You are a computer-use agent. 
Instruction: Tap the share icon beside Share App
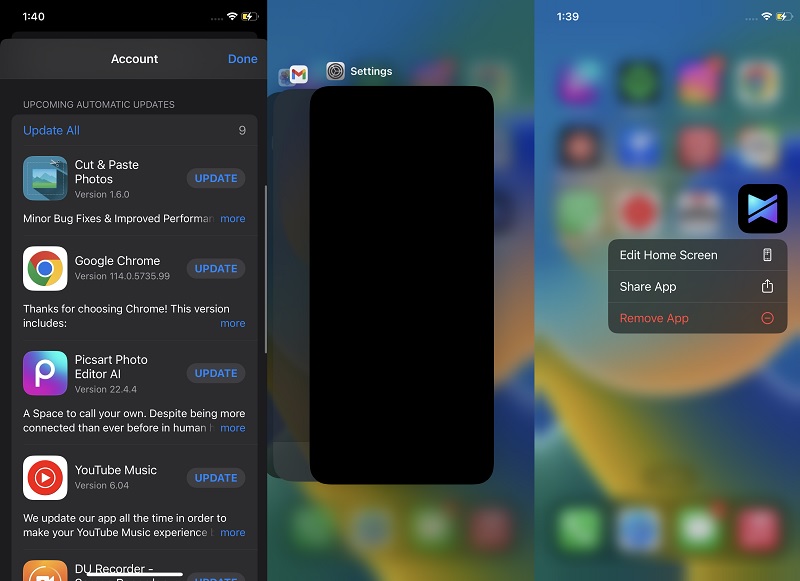coord(767,286)
